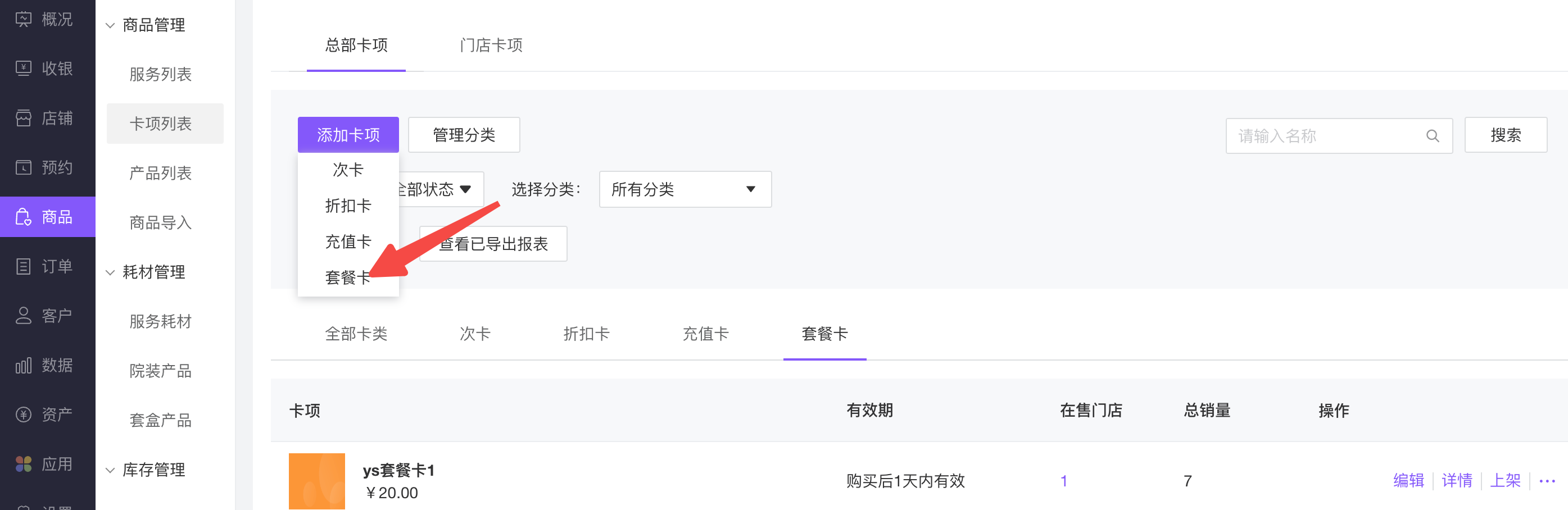
Task: Click 编辑 link for ys套餐卡1
Action: point(1408,480)
